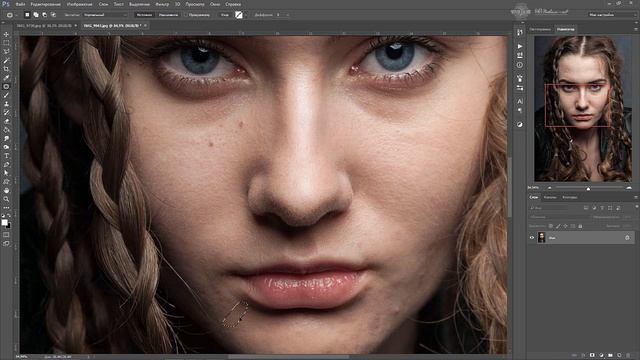This screenshot has width=640, height=360.
Task: Switch to the Гистограмма tab
Action: tap(540, 29)
